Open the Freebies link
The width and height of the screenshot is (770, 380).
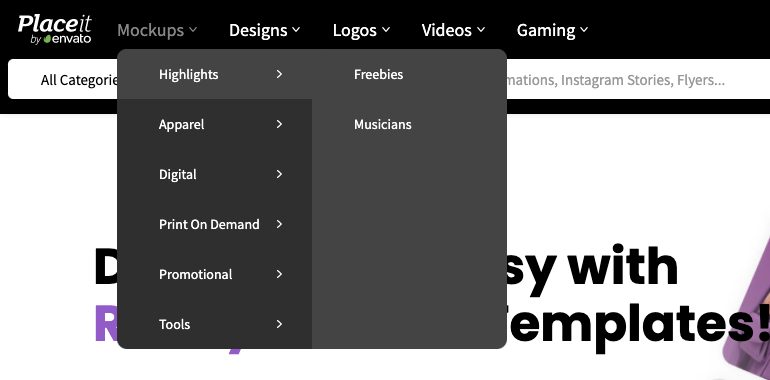tap(378, 75)
